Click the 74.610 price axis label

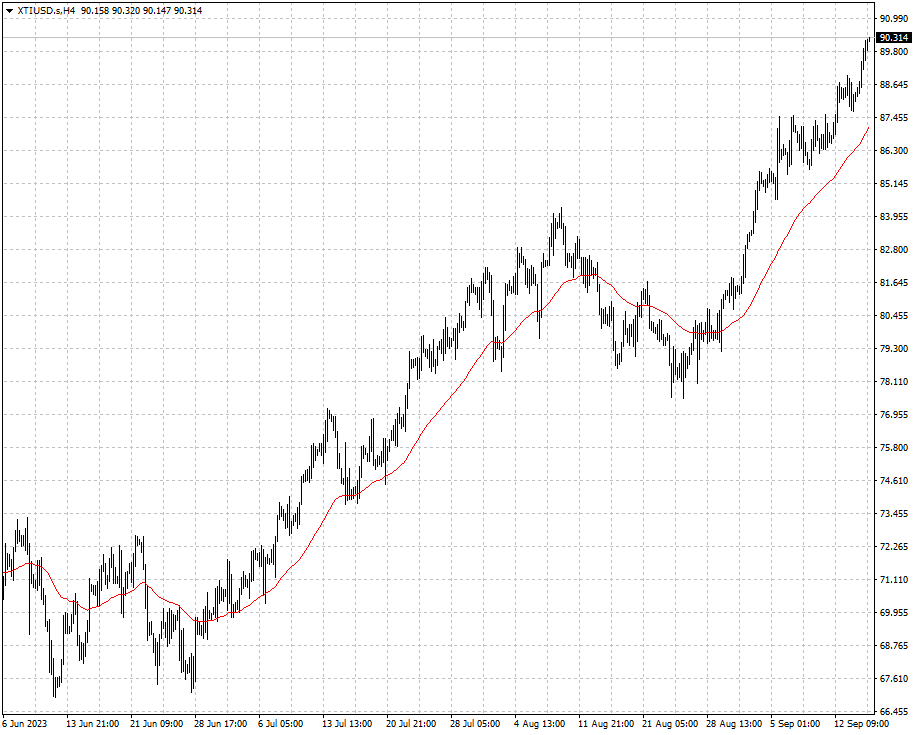(893, 481)
